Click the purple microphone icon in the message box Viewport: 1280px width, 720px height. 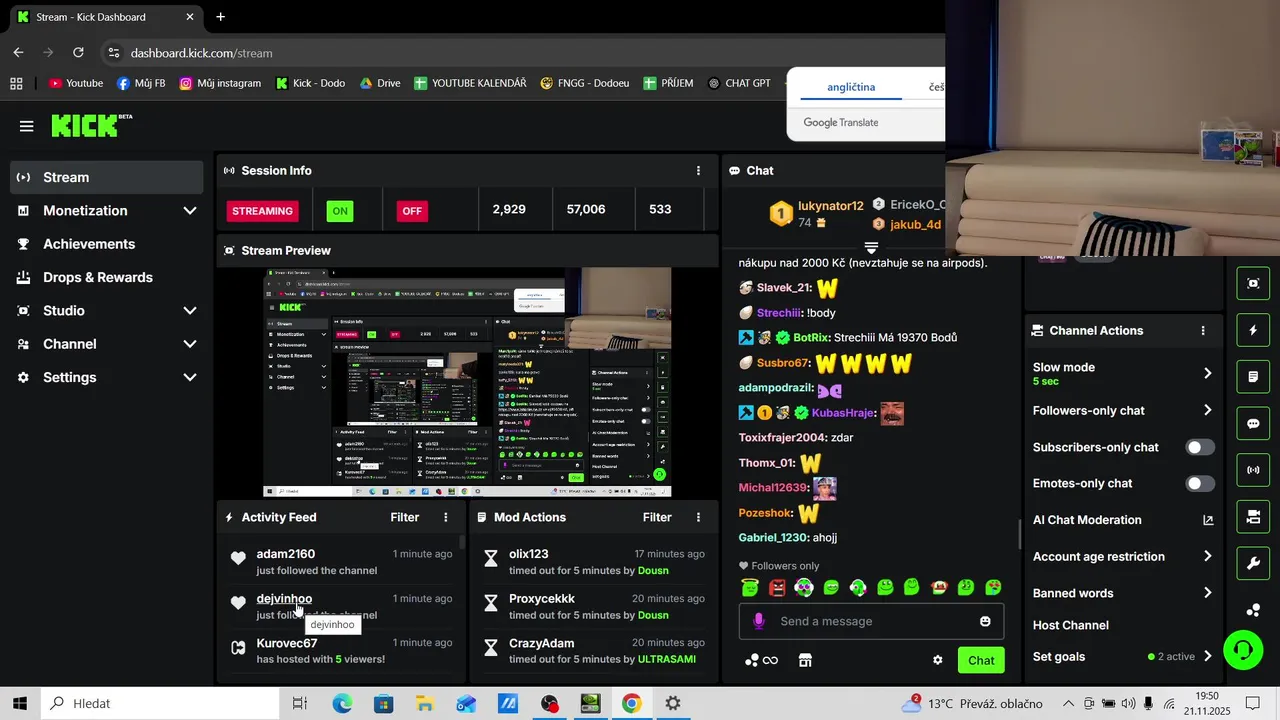[x=759, y=621]
